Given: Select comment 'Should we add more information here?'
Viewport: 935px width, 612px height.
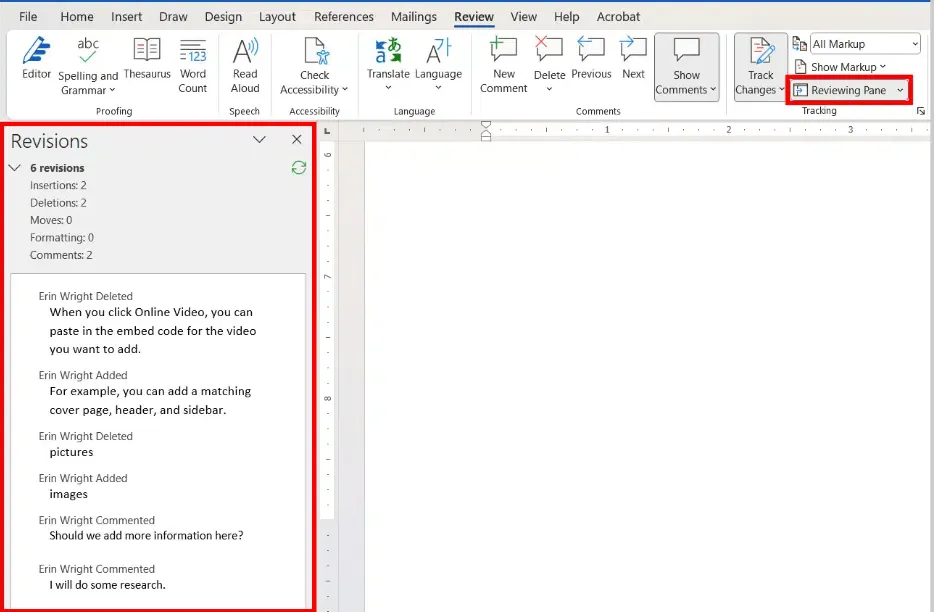Looking at the screenshot, I should (146, 535).
